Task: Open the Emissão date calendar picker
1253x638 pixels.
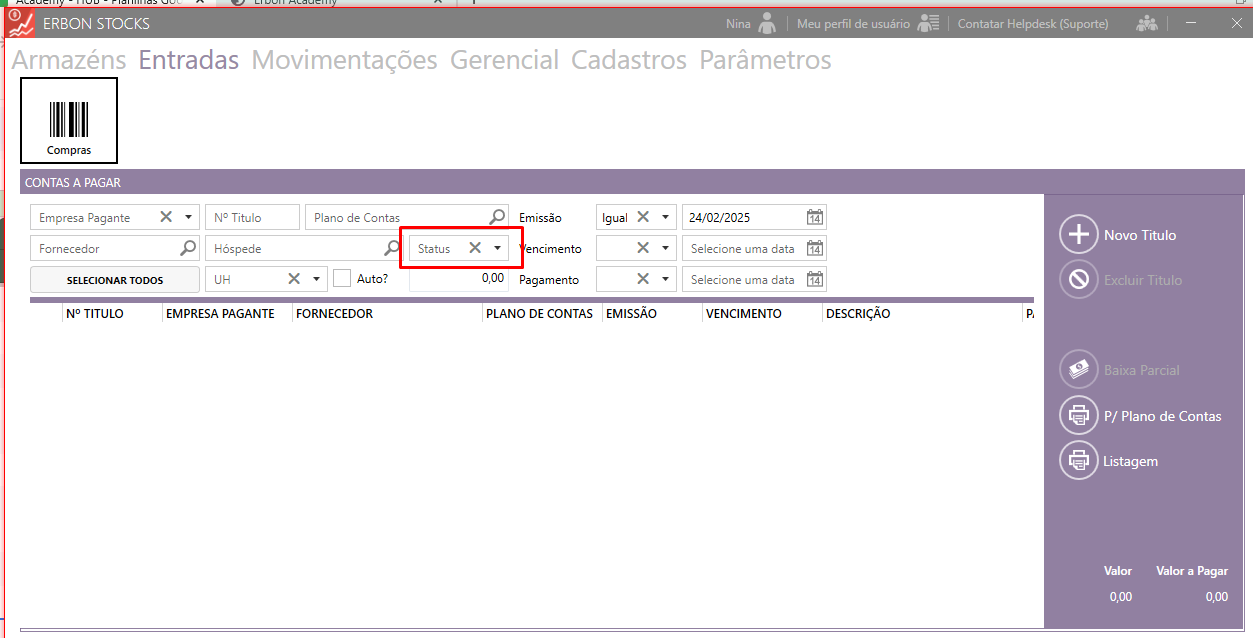Action: coord(814,218)
